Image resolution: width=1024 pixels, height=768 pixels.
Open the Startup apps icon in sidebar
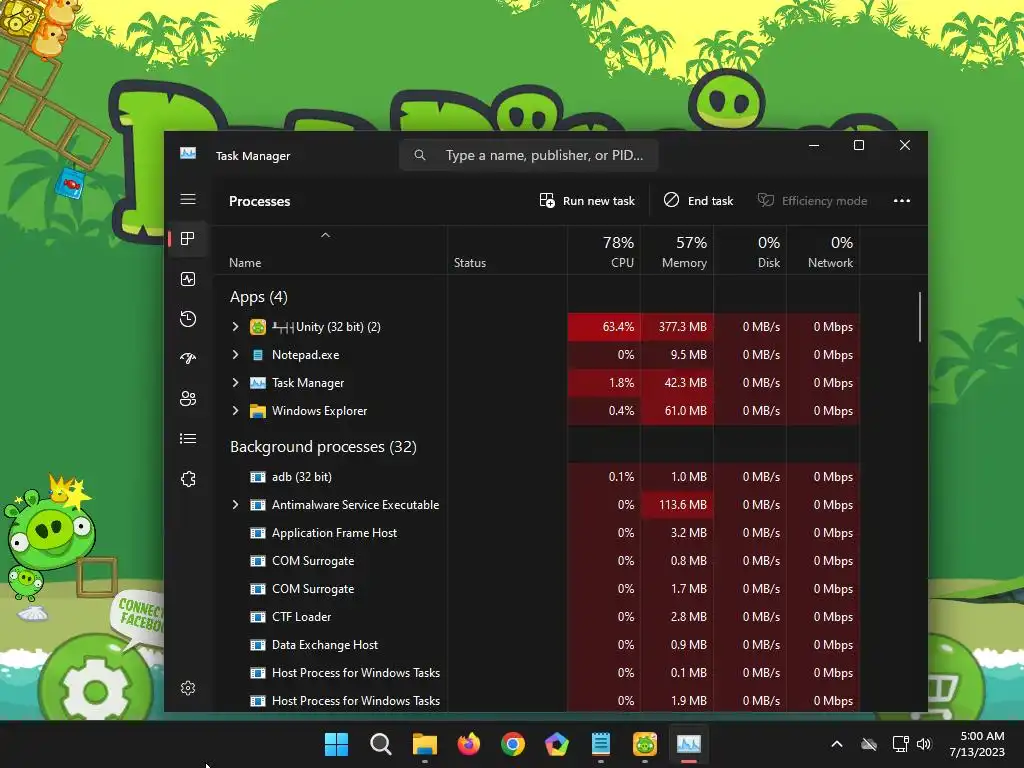188,359
